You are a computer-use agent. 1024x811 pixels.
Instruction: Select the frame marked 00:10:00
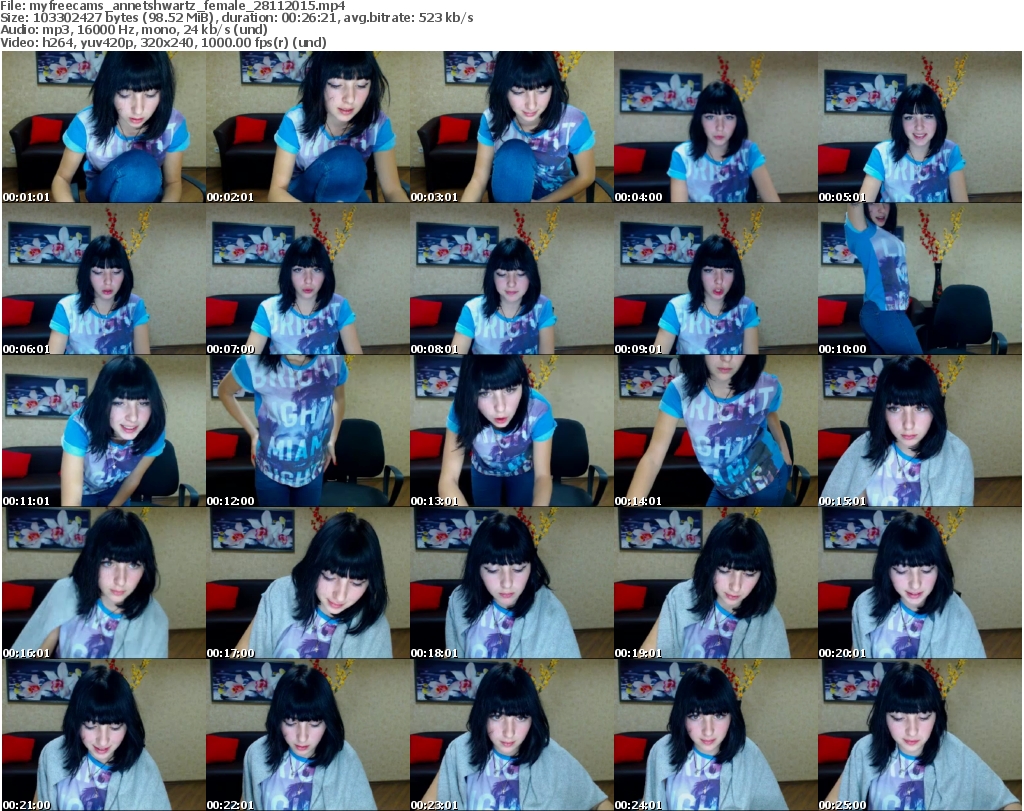(x=920, y=279)
